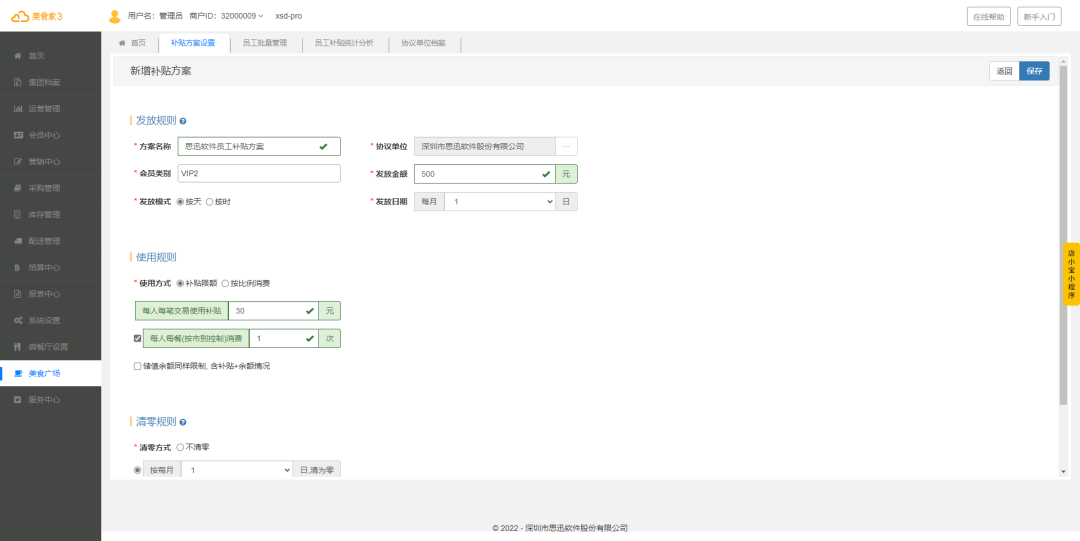1080x541 pixels.
Task: Click the user avatar icon in header
Action: coord(114,16)
